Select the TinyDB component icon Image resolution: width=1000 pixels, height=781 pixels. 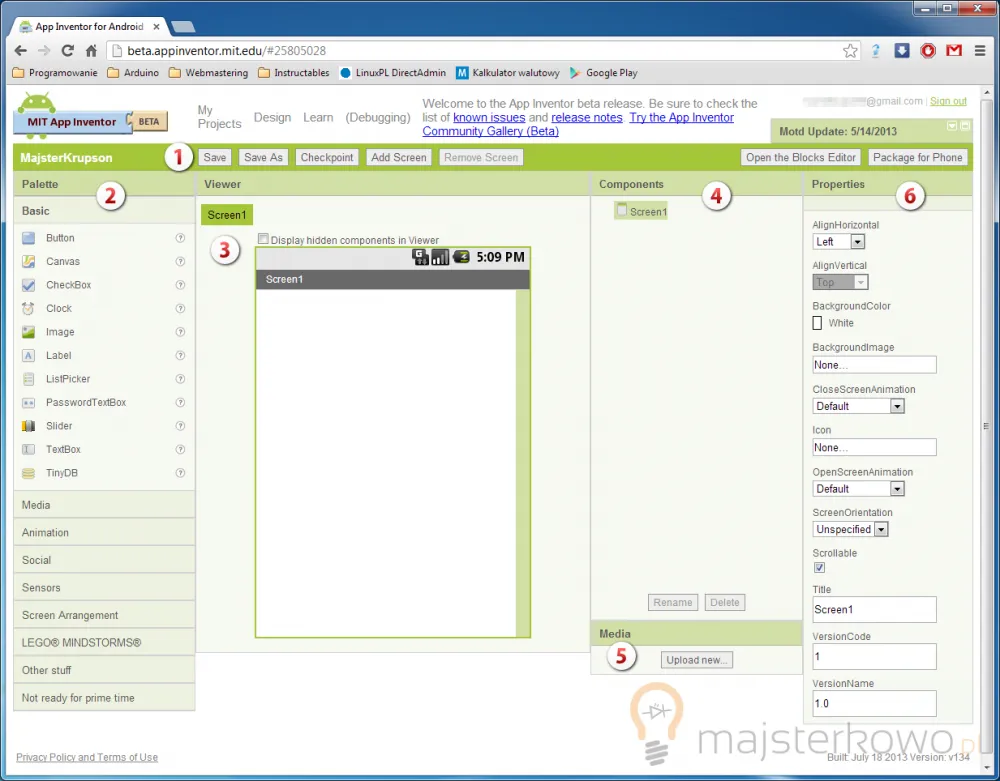28,473
